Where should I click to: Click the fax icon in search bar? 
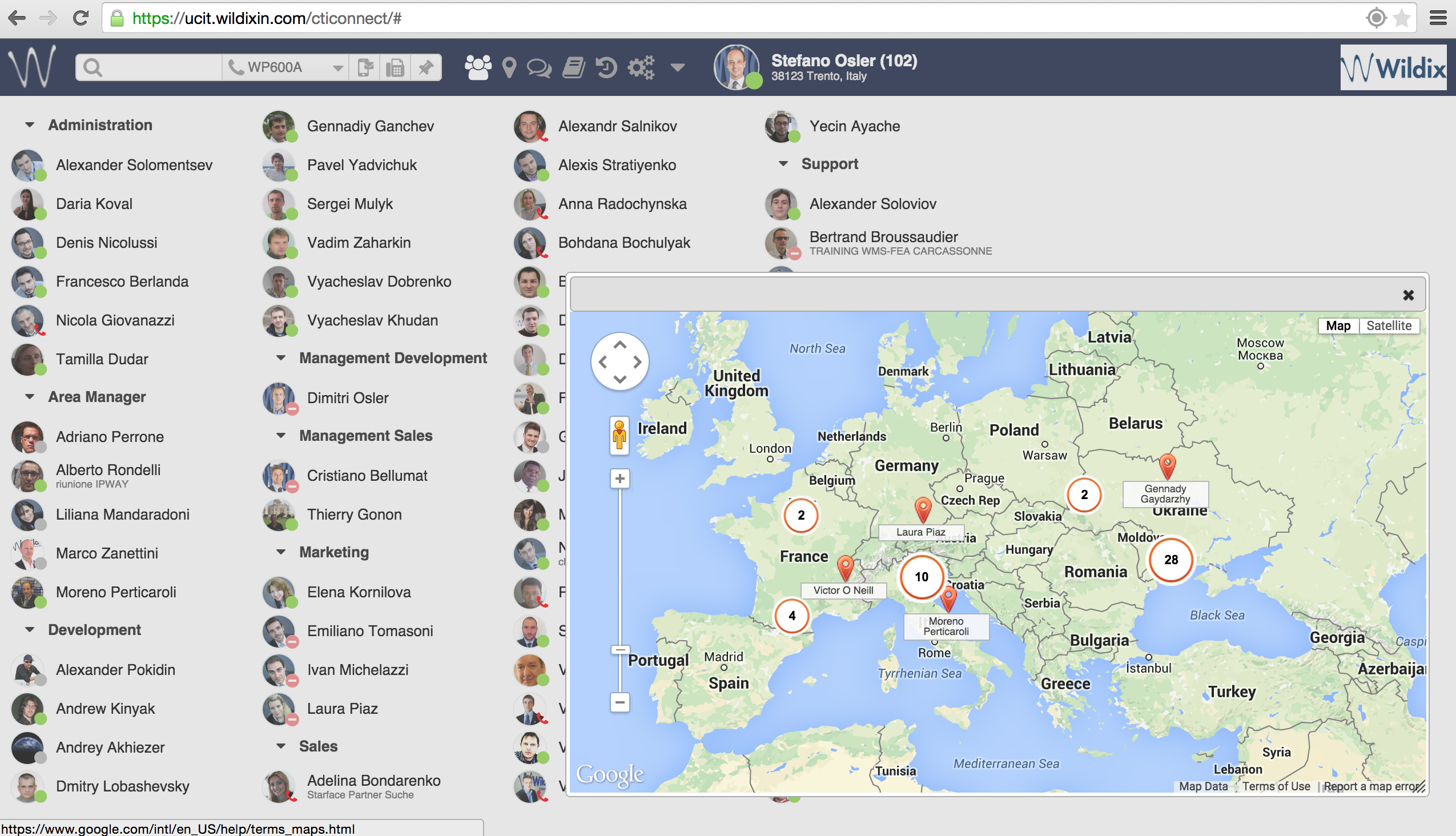tap(395, 68)
